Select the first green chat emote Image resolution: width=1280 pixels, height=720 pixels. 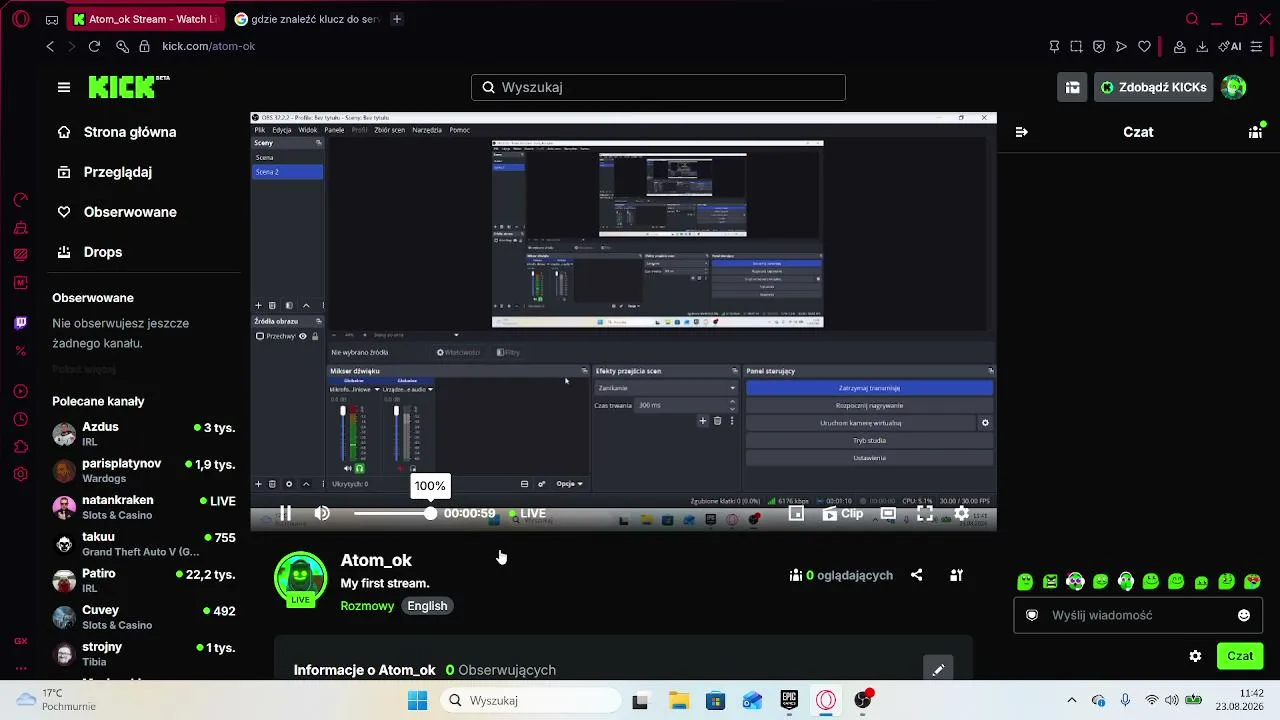pos(1025,582)
